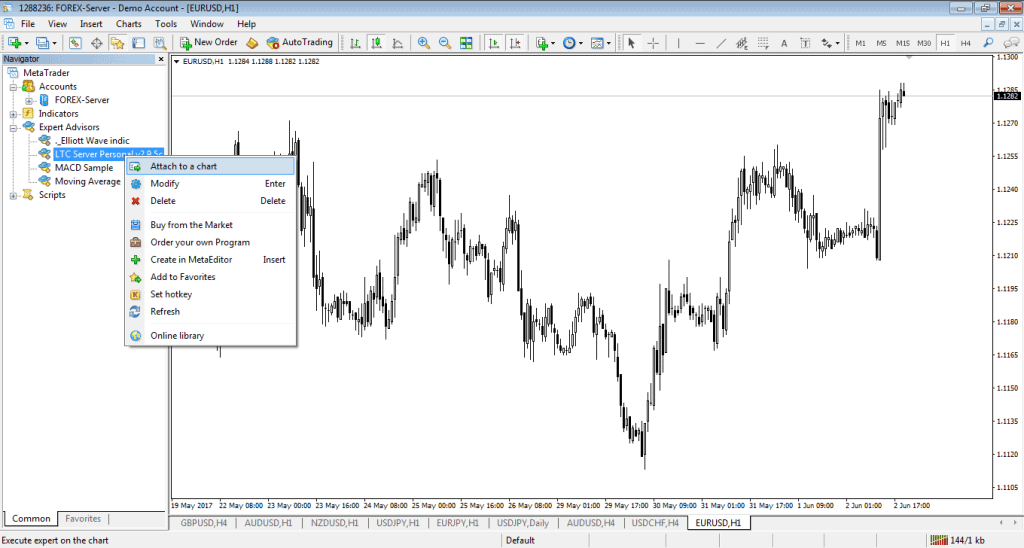The height and width of the screenshot is (548, 1024).
Task: Open the Tools menu
Action: click(x=166, y=24)
